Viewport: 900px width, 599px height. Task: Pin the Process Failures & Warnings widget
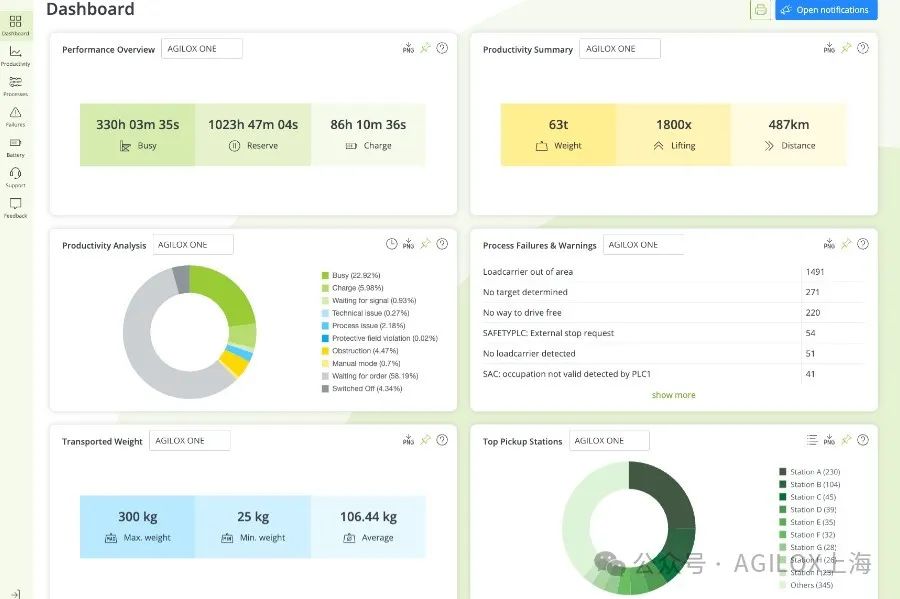[x=845, y=244]
